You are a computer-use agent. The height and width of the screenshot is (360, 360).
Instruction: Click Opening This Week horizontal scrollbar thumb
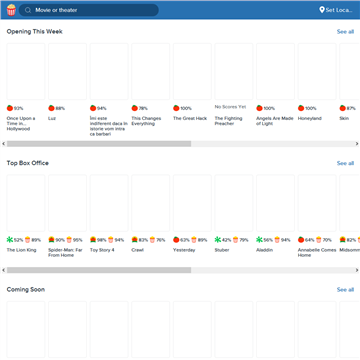coord(99,144)
